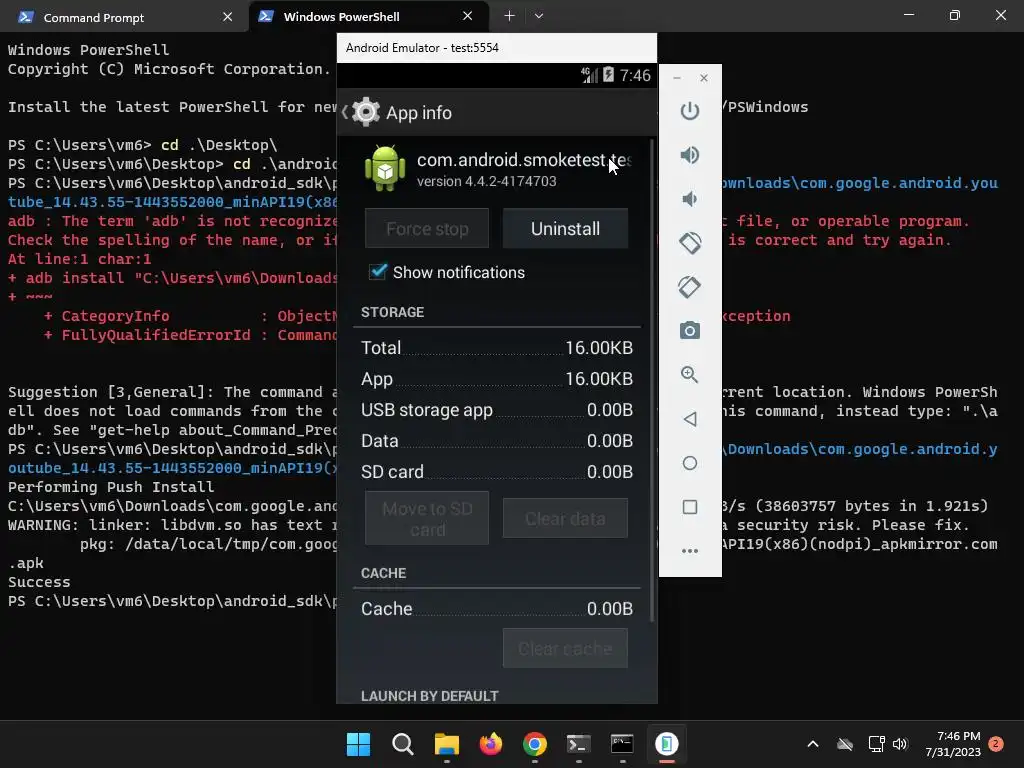Click the emulator zoom magnifier icon
This screenshot has height=768, width=1024.
pos(690,374)
